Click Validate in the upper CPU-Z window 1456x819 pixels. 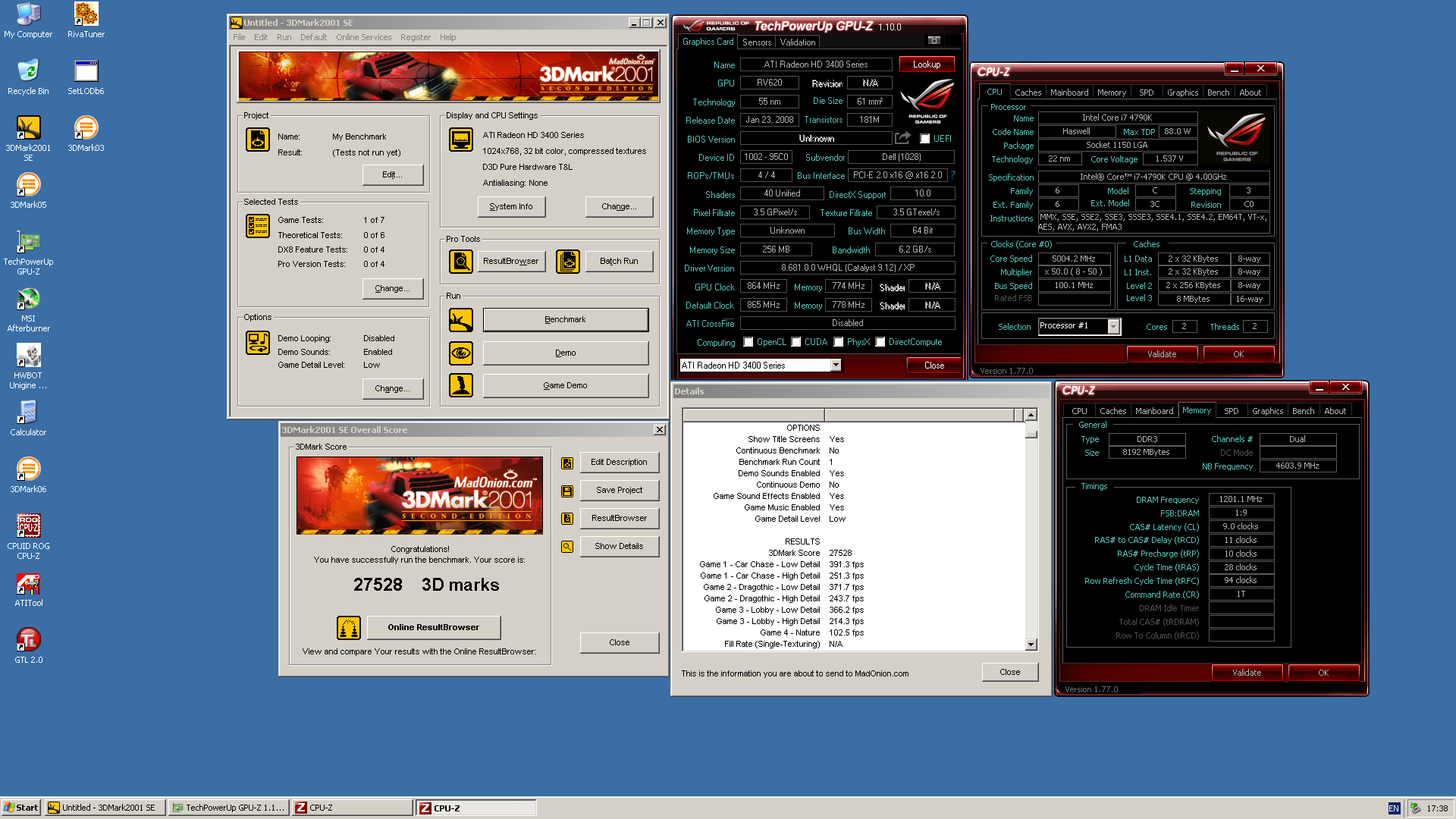[x=1162, y=354]
